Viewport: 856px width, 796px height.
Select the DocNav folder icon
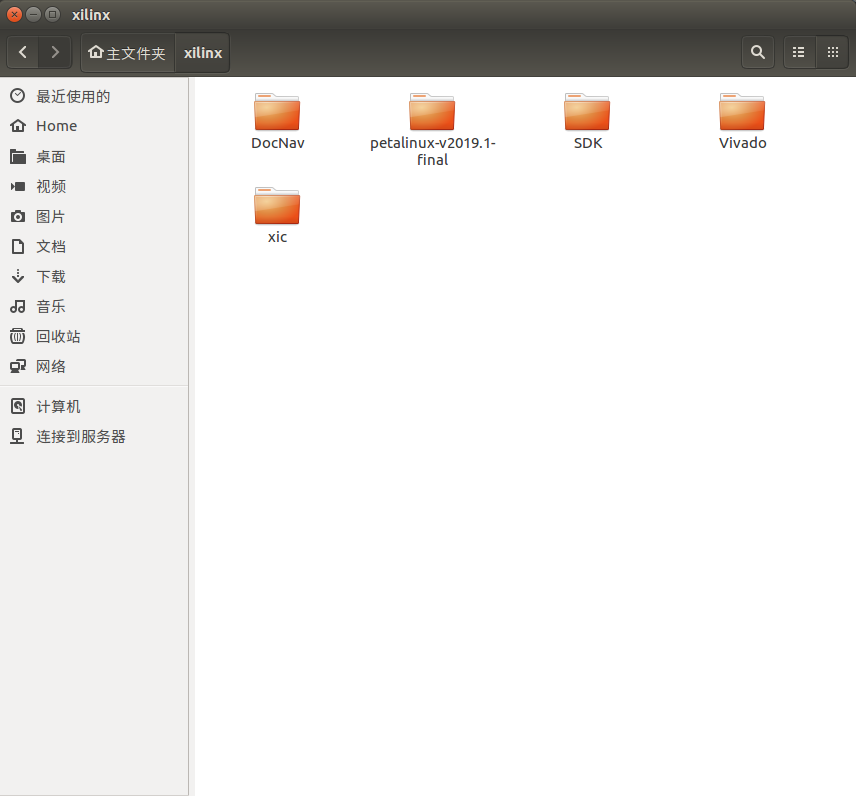(x=277, y=112)
